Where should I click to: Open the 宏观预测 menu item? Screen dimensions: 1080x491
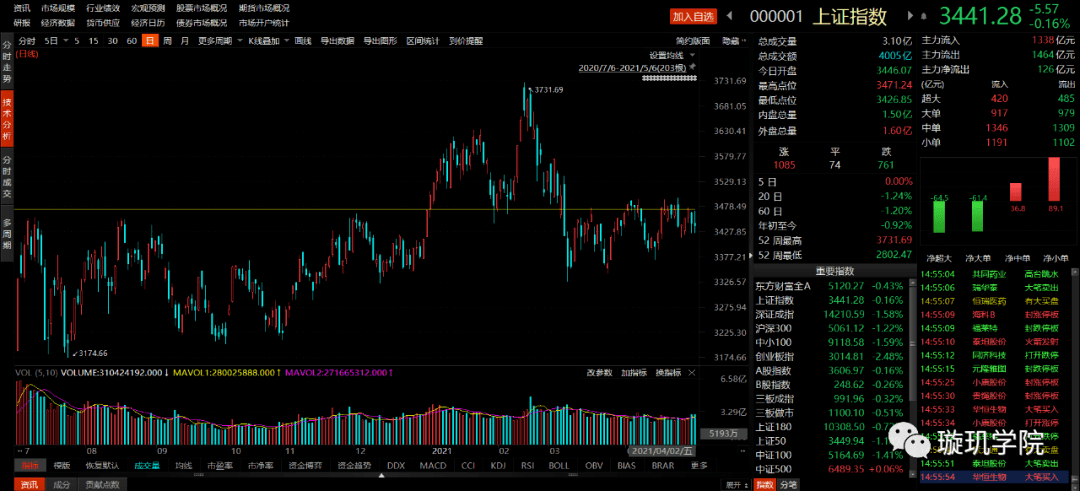click(x=148, y=8)
